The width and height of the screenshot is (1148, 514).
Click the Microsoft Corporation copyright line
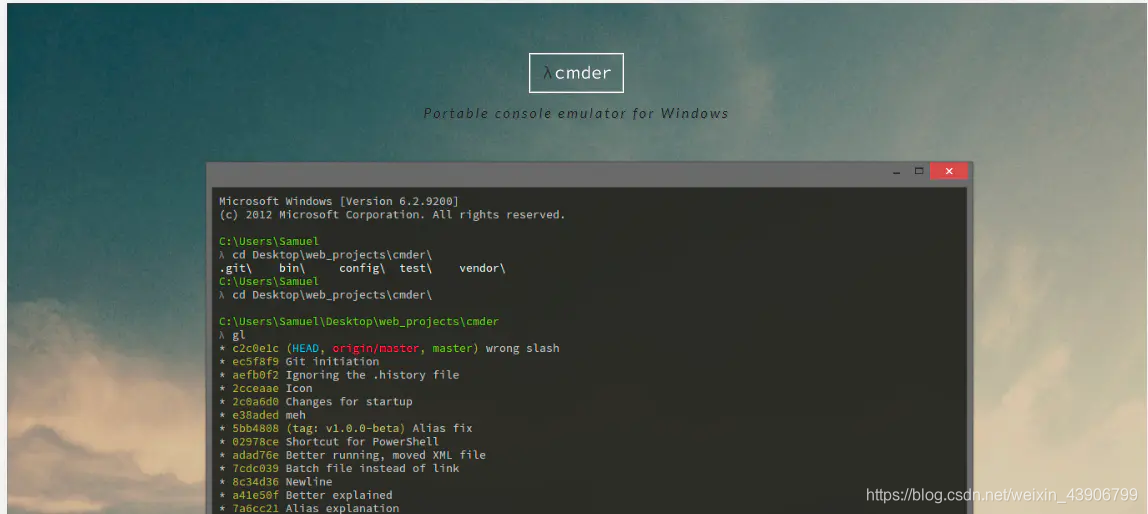pyautogui.click(x=392, y=215)
